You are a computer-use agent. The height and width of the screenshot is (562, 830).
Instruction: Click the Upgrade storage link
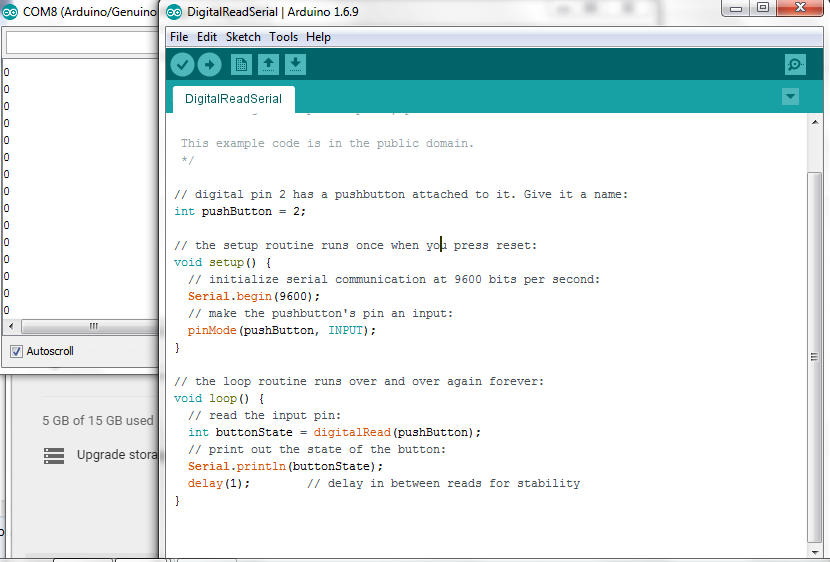point(117,455)
